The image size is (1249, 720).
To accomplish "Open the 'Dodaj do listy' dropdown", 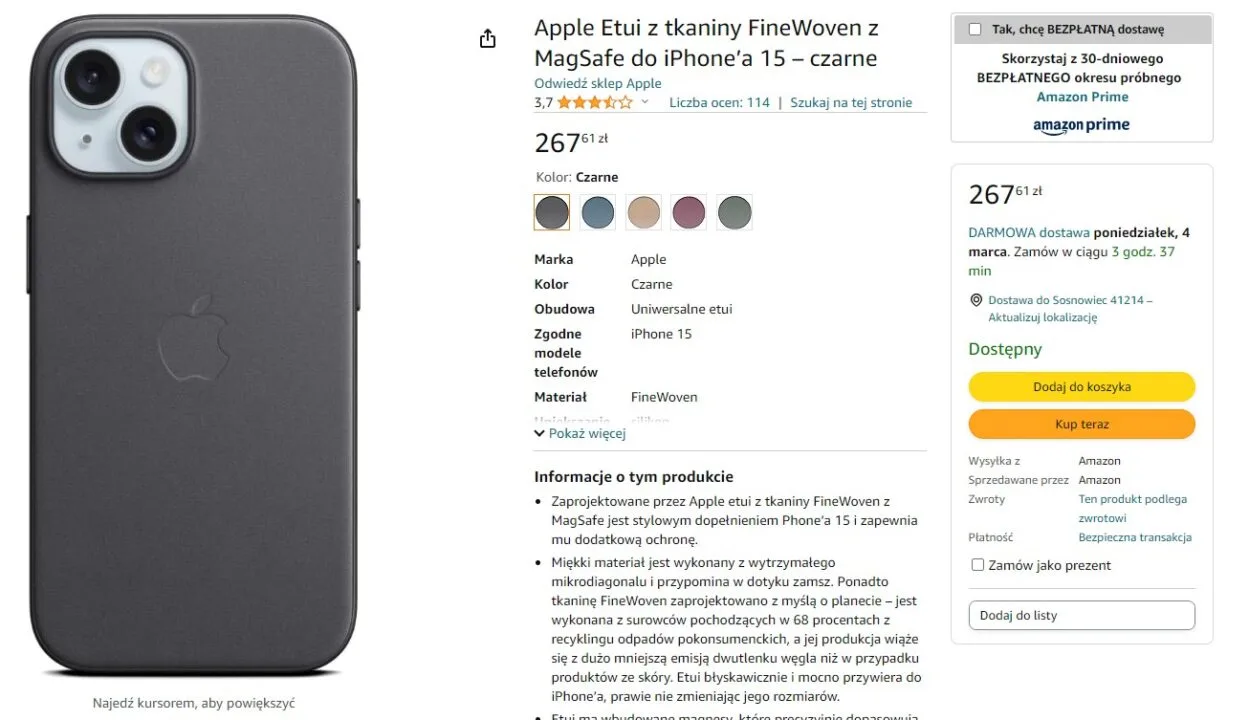I will pos(1081,615).
